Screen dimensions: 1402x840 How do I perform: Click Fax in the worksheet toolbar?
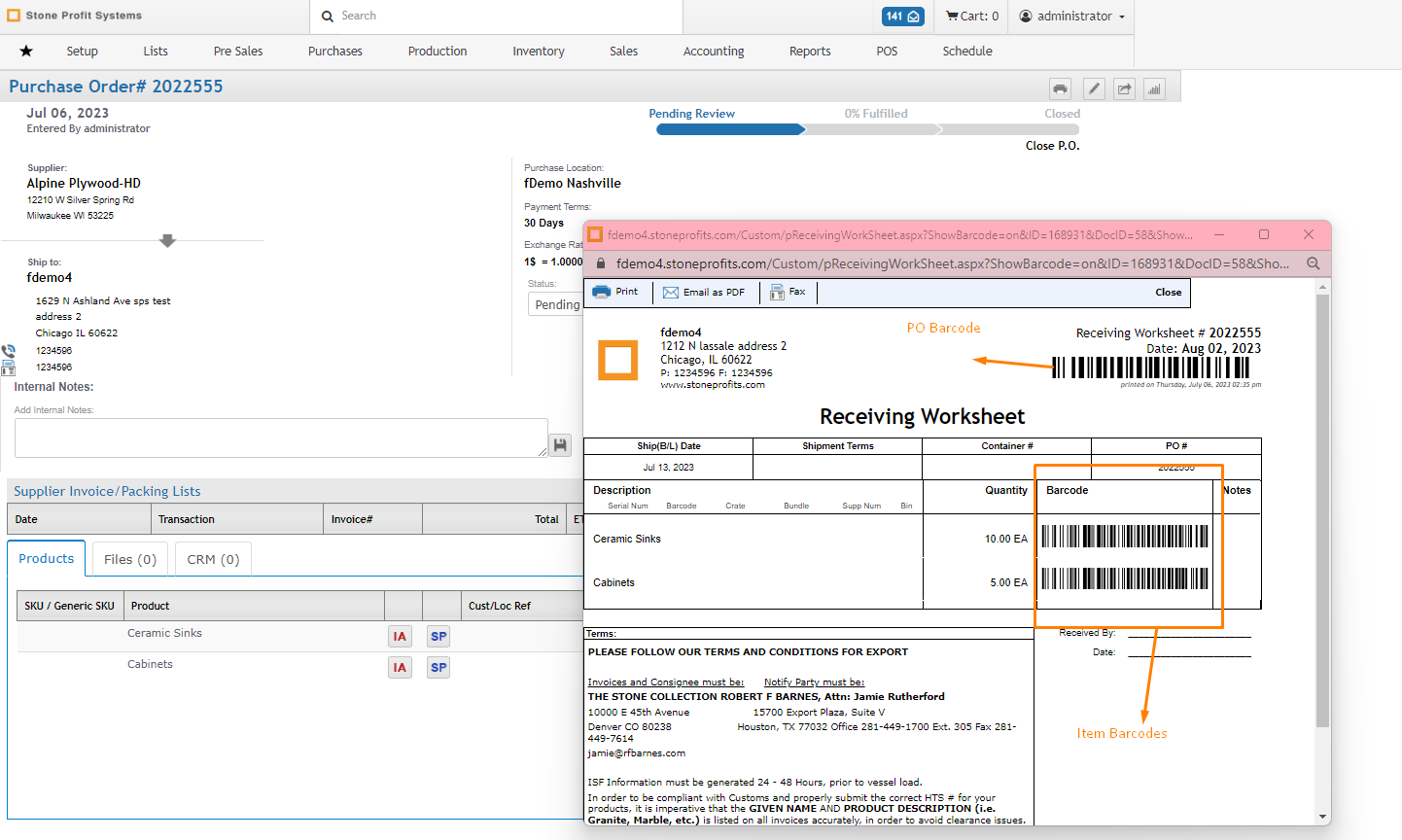(788, 292)
